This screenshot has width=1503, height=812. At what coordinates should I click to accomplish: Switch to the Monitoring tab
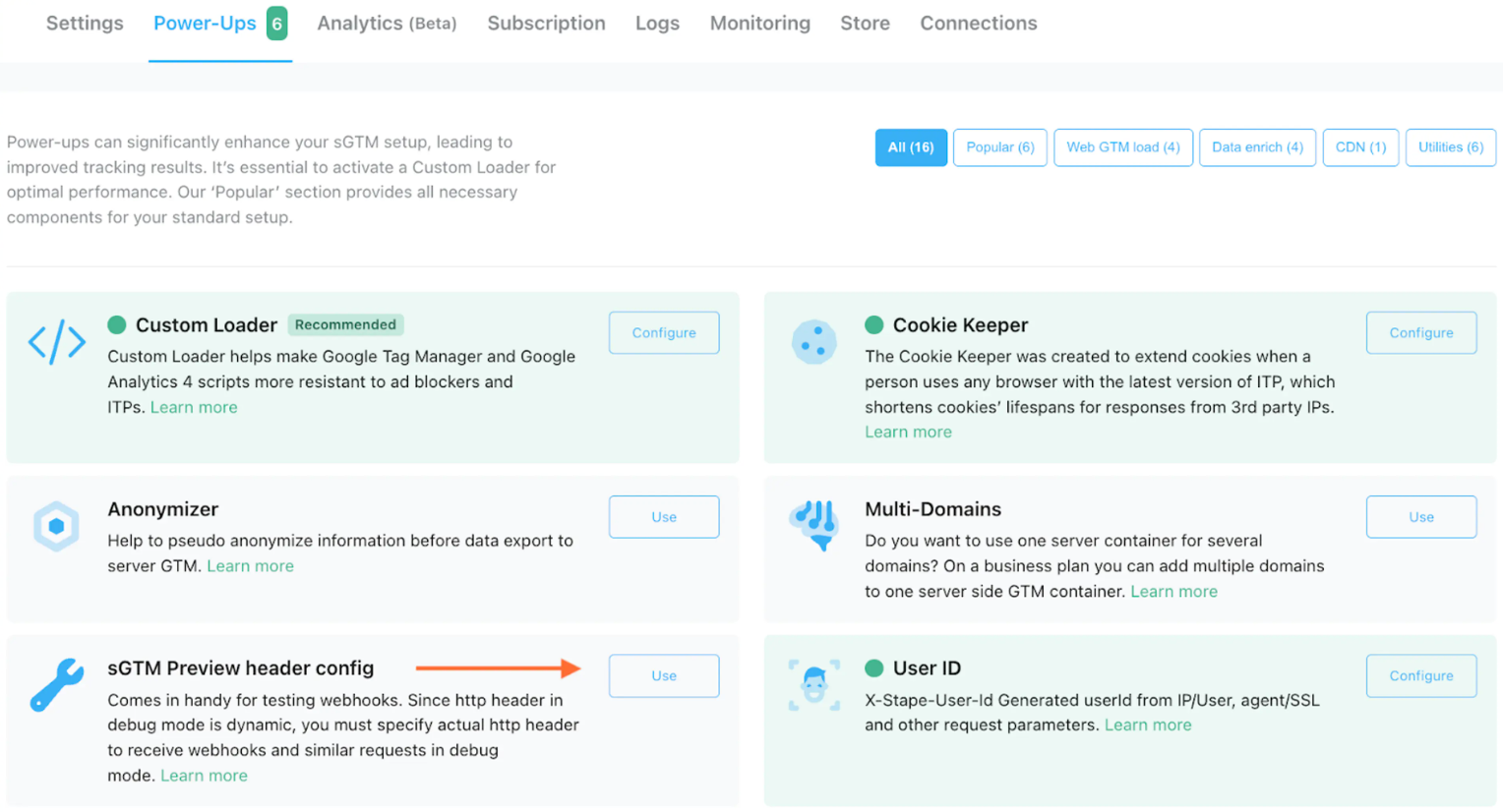[x=760, y=24]
